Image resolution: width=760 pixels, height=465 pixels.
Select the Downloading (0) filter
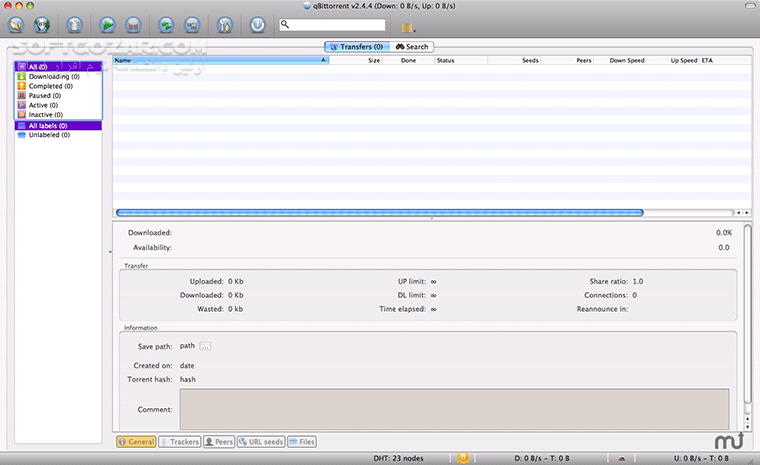pyautogui.click(x=58, y=77)
